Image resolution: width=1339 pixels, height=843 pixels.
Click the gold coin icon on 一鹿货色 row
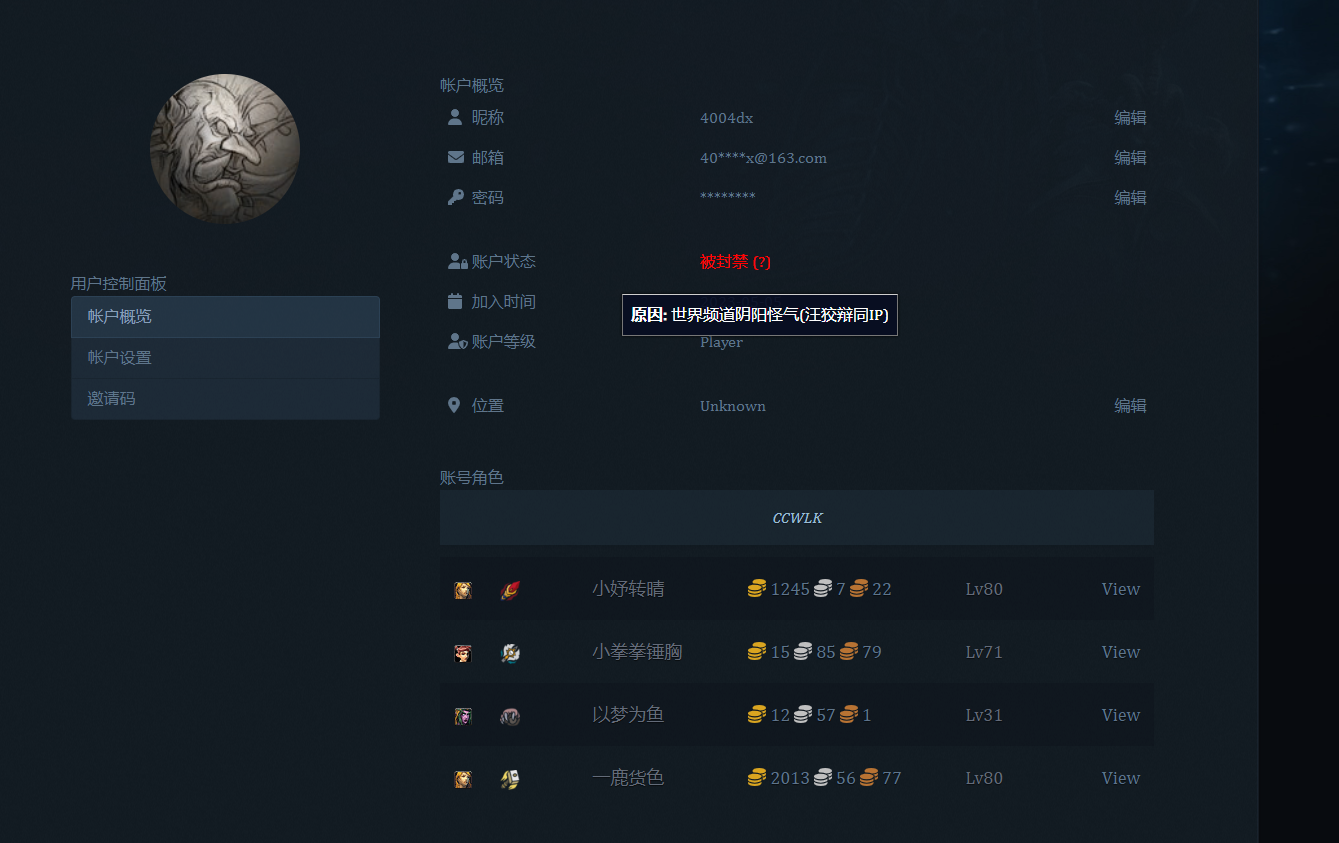[757, 777]
